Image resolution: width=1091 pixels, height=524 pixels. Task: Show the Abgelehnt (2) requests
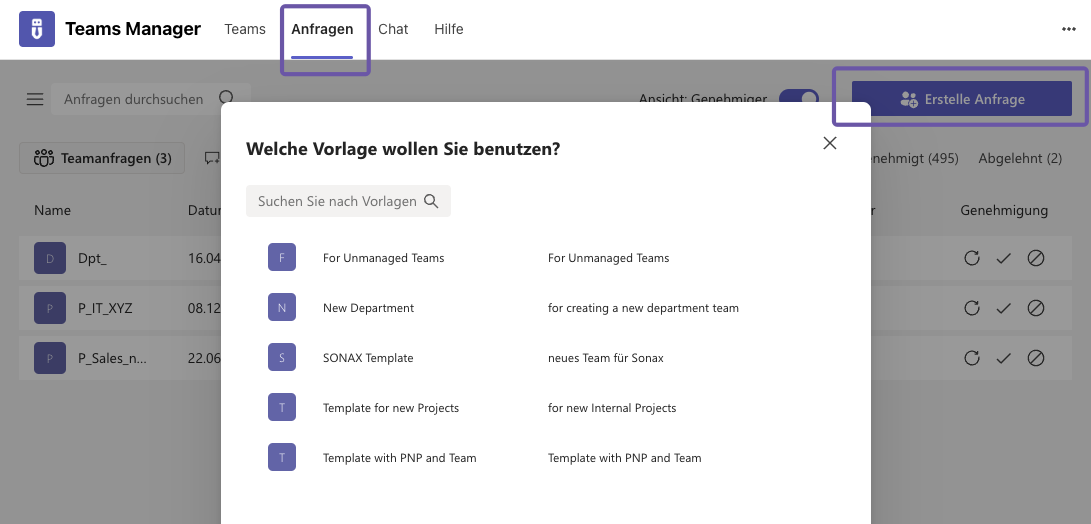pyautogui.click(x=1020, y=159)
